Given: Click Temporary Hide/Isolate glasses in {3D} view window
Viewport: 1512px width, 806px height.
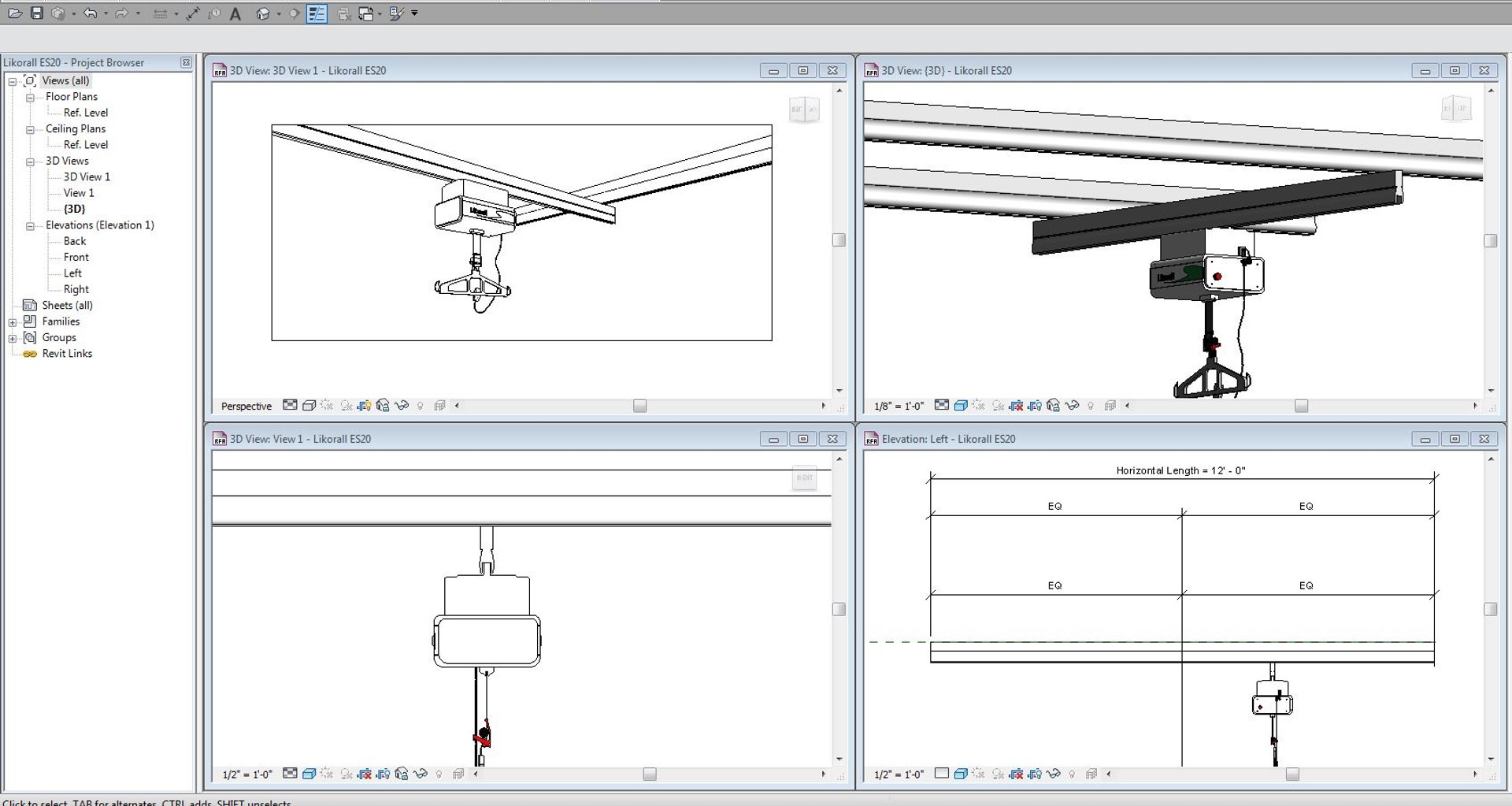Looking at the screenshot, I should pos(1072,405).
